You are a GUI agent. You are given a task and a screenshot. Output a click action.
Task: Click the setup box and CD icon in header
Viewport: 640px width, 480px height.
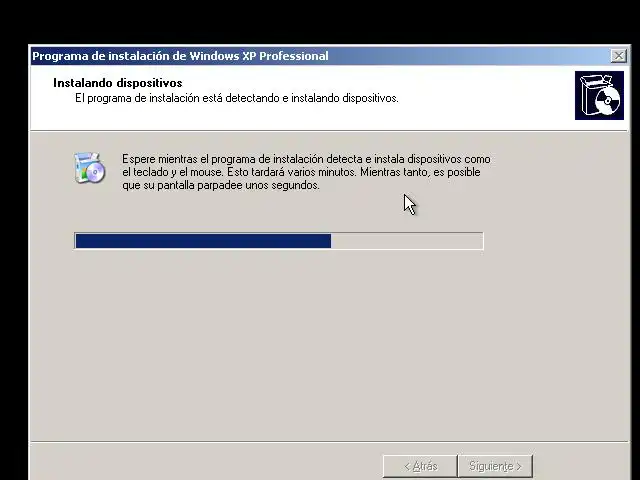599,96
